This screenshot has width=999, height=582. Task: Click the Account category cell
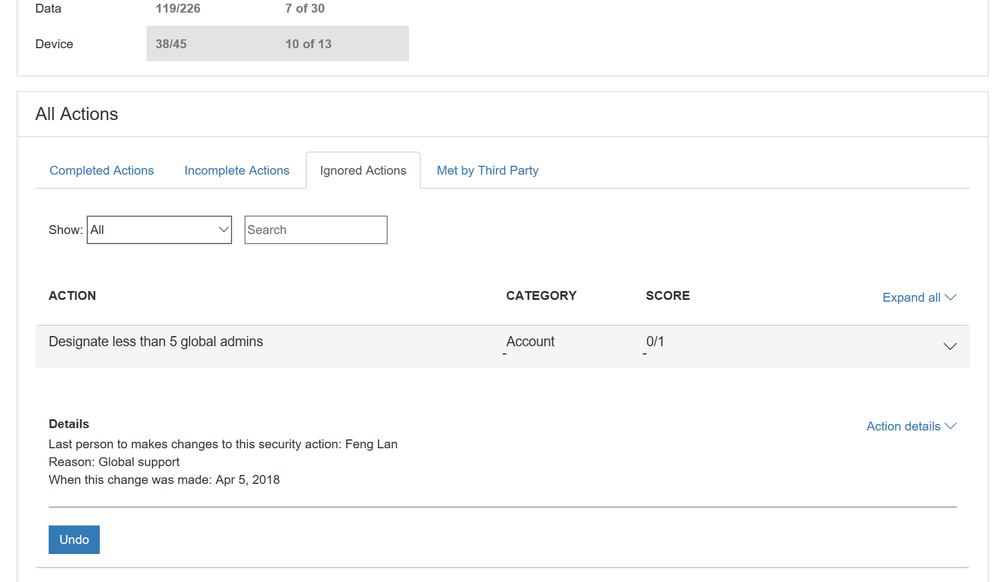530,342
